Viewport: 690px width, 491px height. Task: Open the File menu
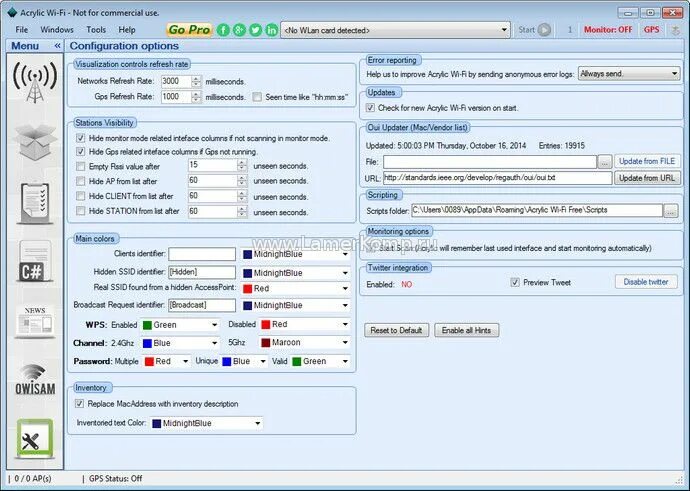tap(22, 30)
